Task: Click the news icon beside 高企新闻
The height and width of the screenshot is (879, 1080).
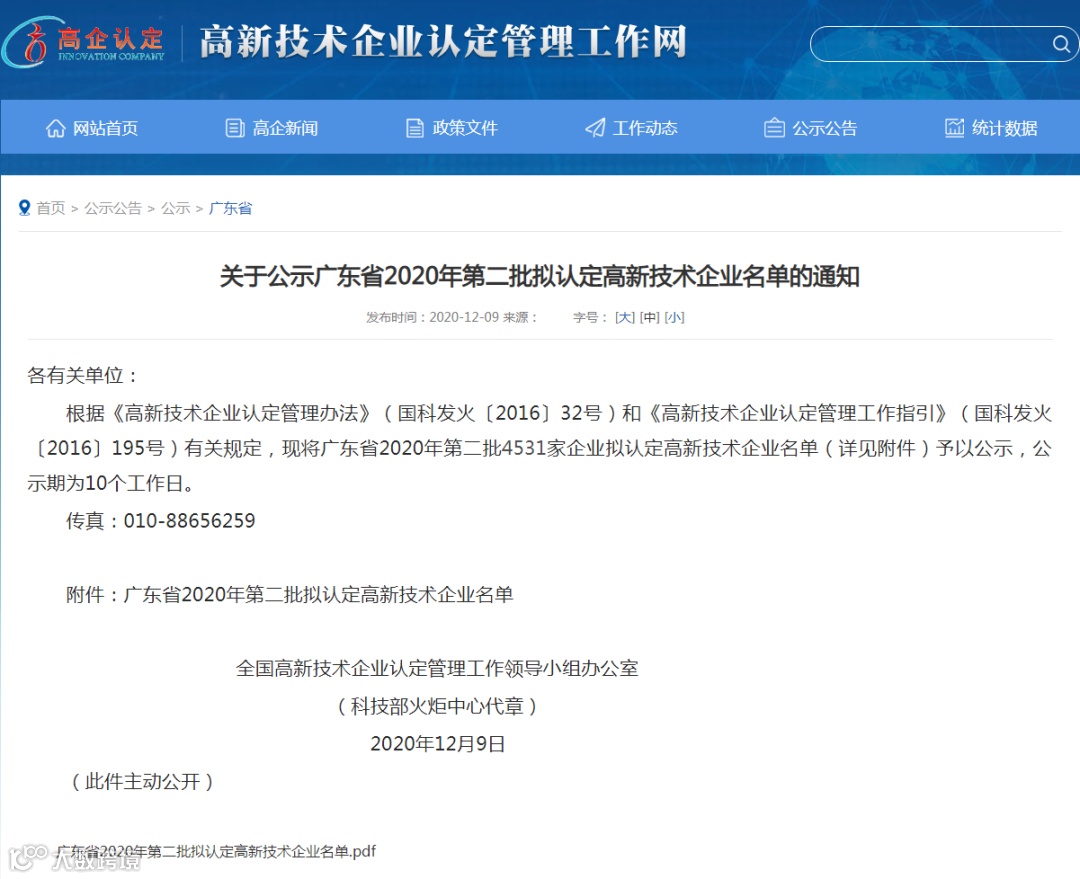Action: 235,128
